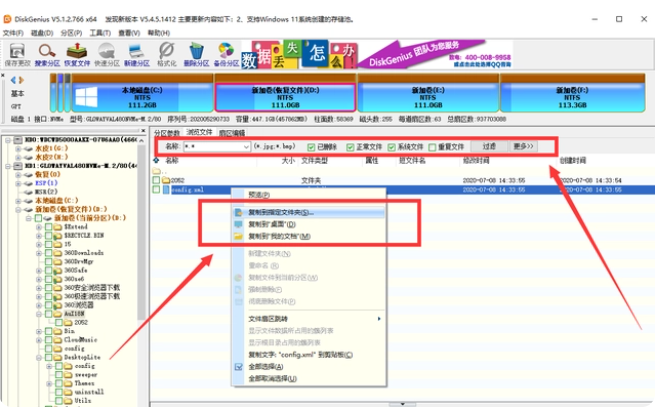This screenshot has height=409, width=658.
Task: Switch to the 分区参数 tab
Action: tap(167, 133)
